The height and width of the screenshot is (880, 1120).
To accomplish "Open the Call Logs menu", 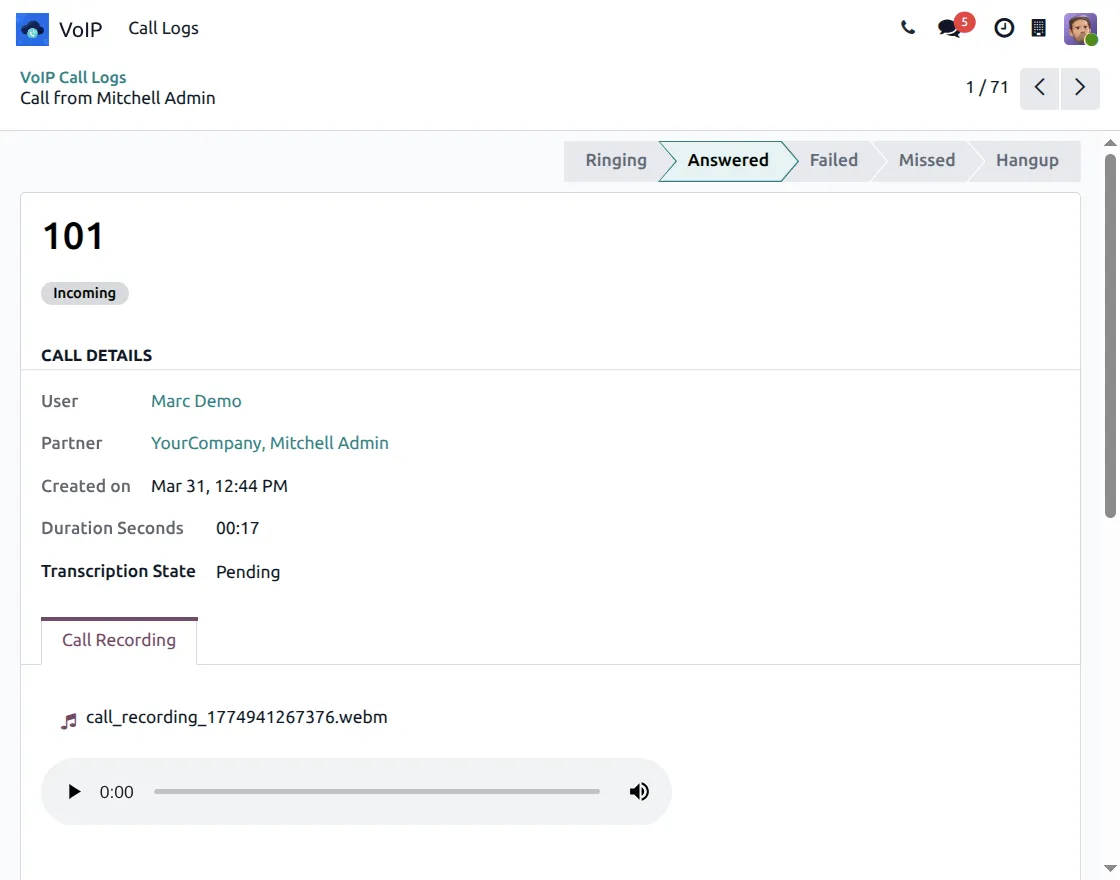I will [163, 28].
